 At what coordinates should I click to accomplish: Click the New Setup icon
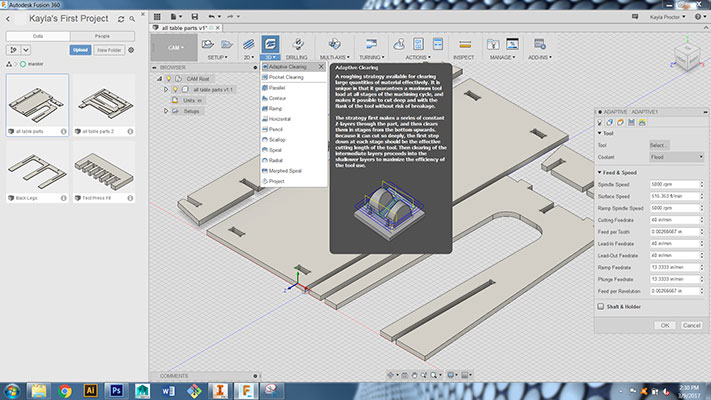pos(208,44)
